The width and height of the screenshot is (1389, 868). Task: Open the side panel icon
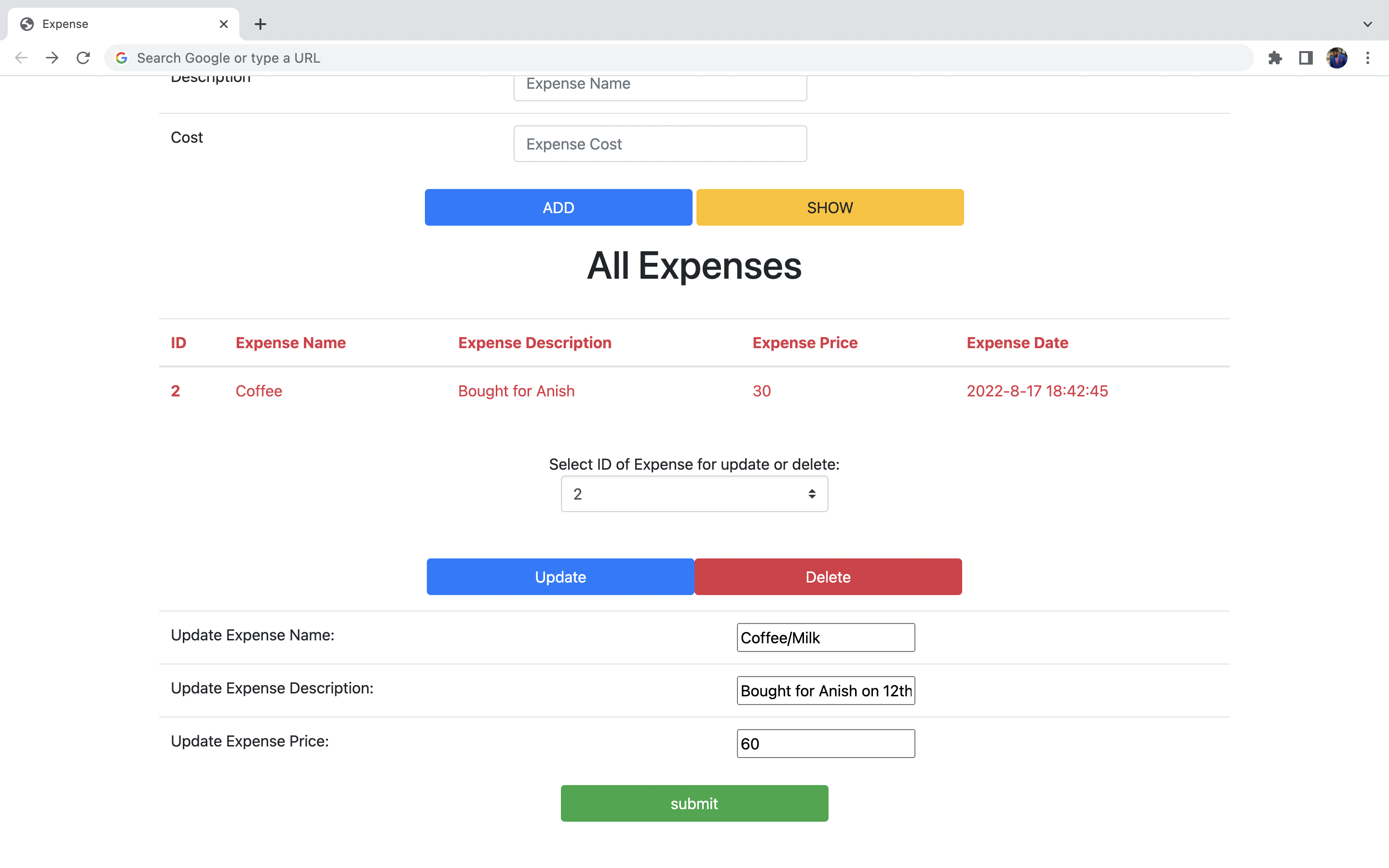1305,57
